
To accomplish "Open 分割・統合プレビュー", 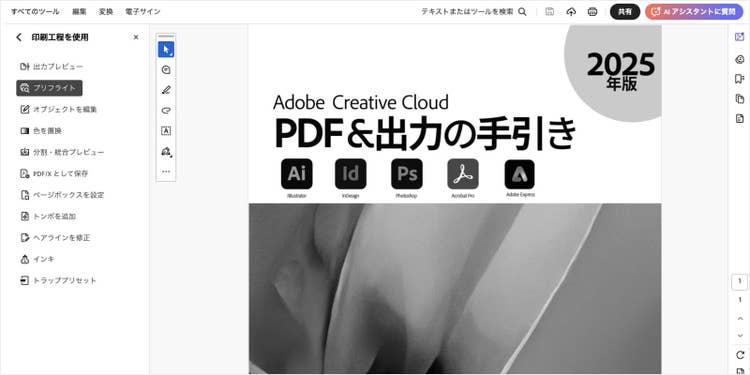I will (x=62, y=152).
